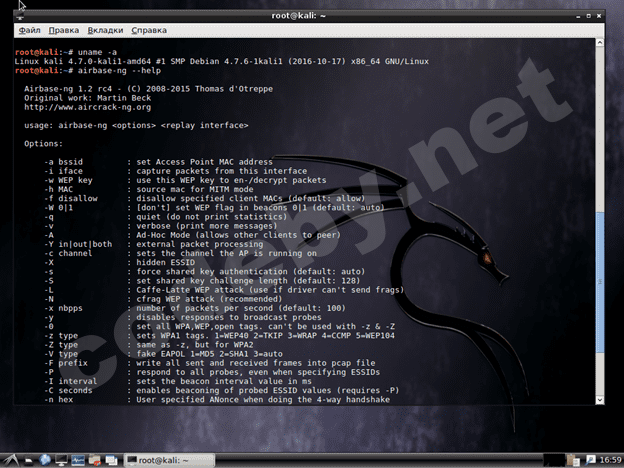624x468 pixels.
Task: Click the '-F prefix' option line
Action: [x=210, y=363]
